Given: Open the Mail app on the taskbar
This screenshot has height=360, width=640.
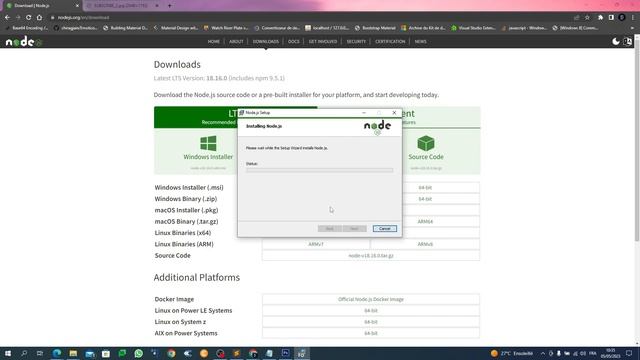Looking at the screenshot, I should click(x=90, y=353).
